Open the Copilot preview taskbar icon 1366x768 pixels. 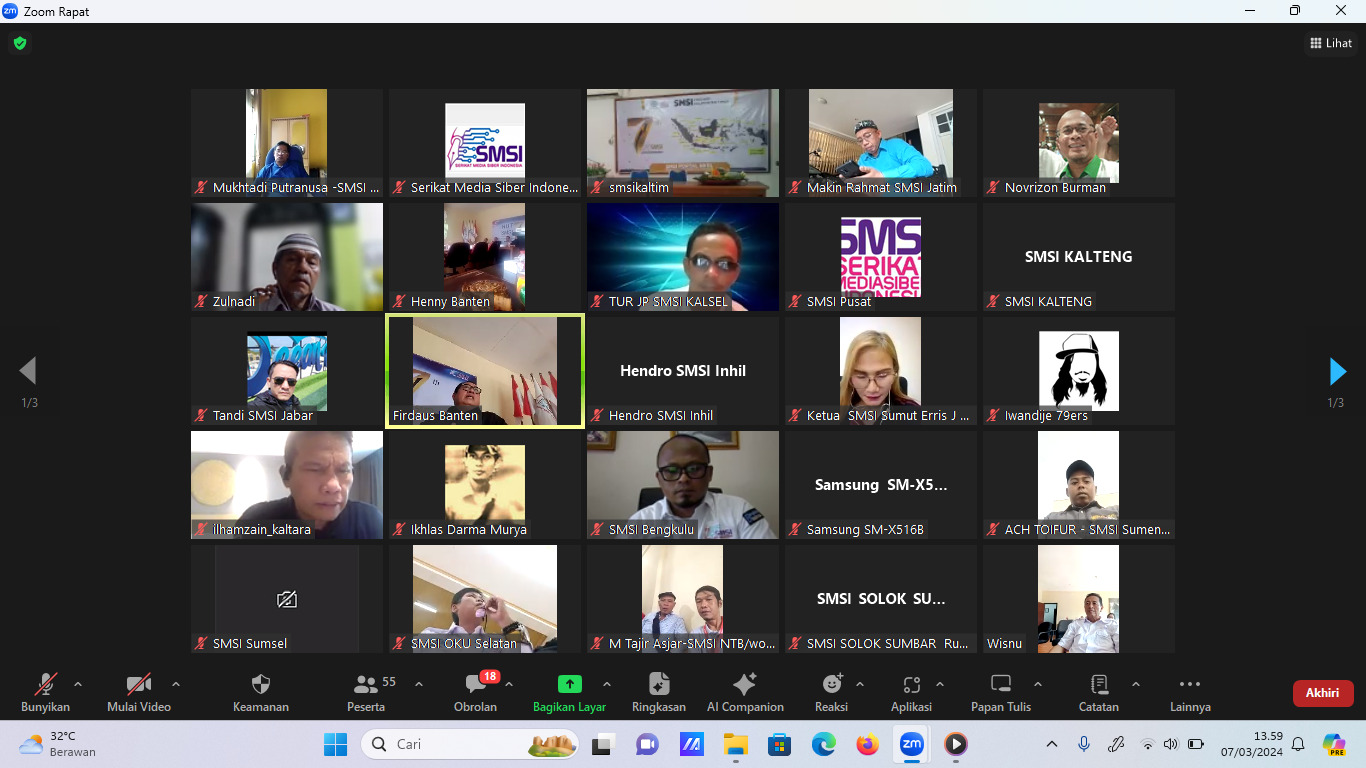click(x=1334, y=744)
